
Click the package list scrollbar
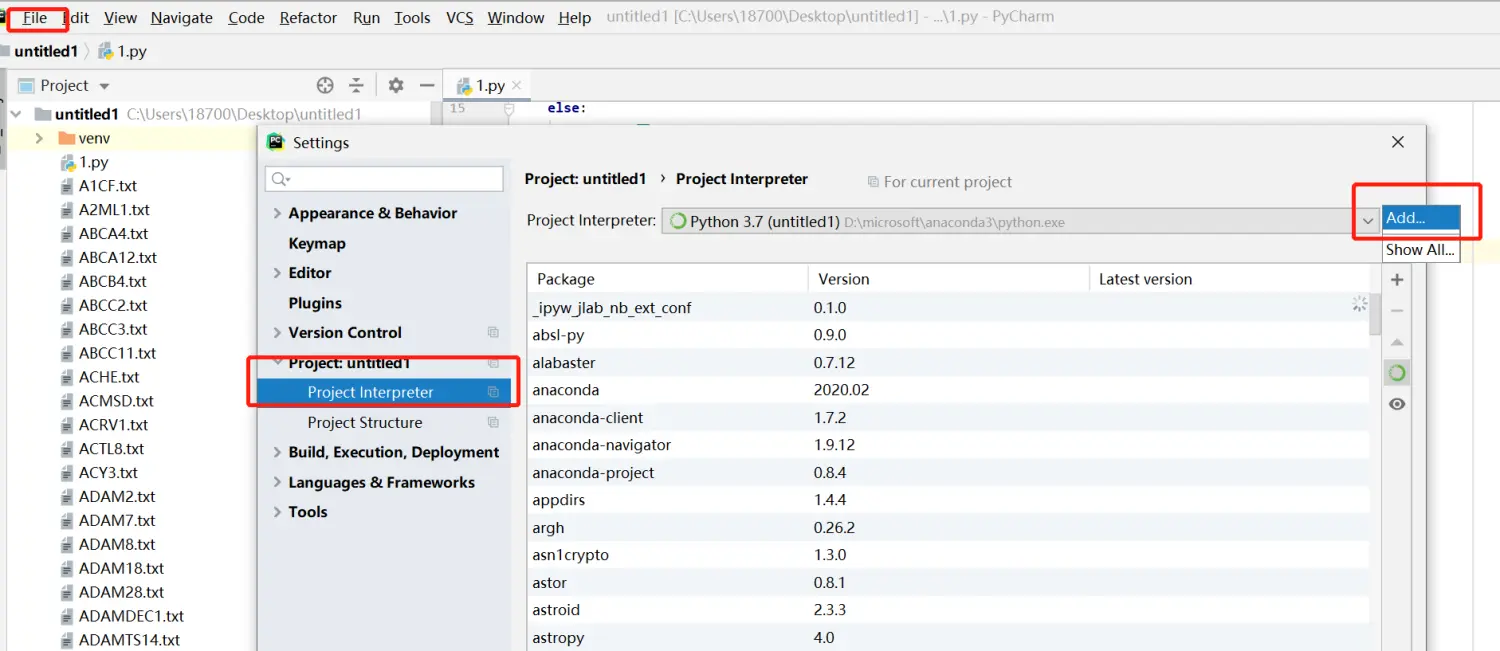pos(1376,315)
